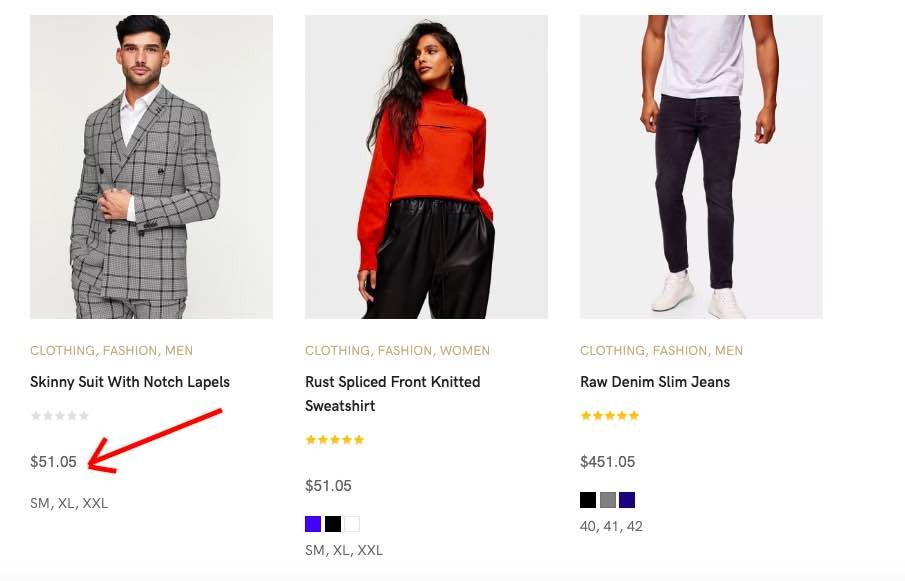The image size is (905, 581).
Task: Select the blue swatch for the sweatshirt
Action: 313,524
